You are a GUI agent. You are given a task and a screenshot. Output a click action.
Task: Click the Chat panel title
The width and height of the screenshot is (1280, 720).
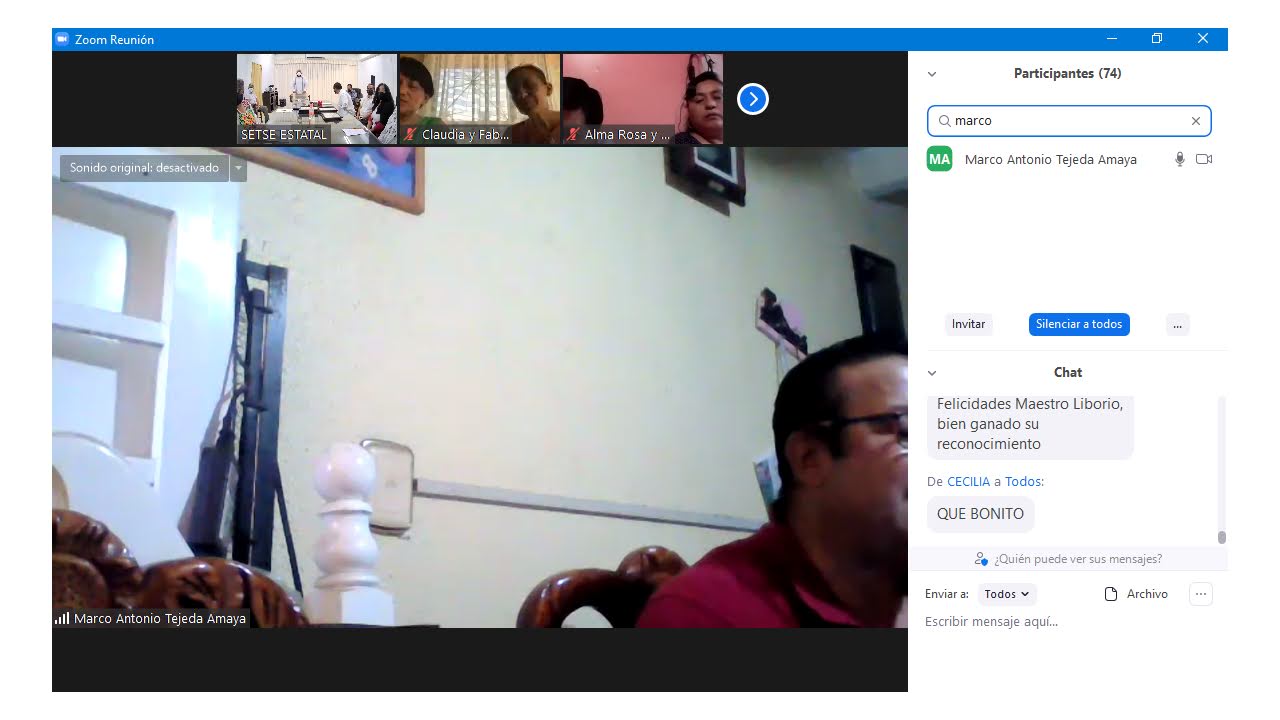click(1068, 373)
